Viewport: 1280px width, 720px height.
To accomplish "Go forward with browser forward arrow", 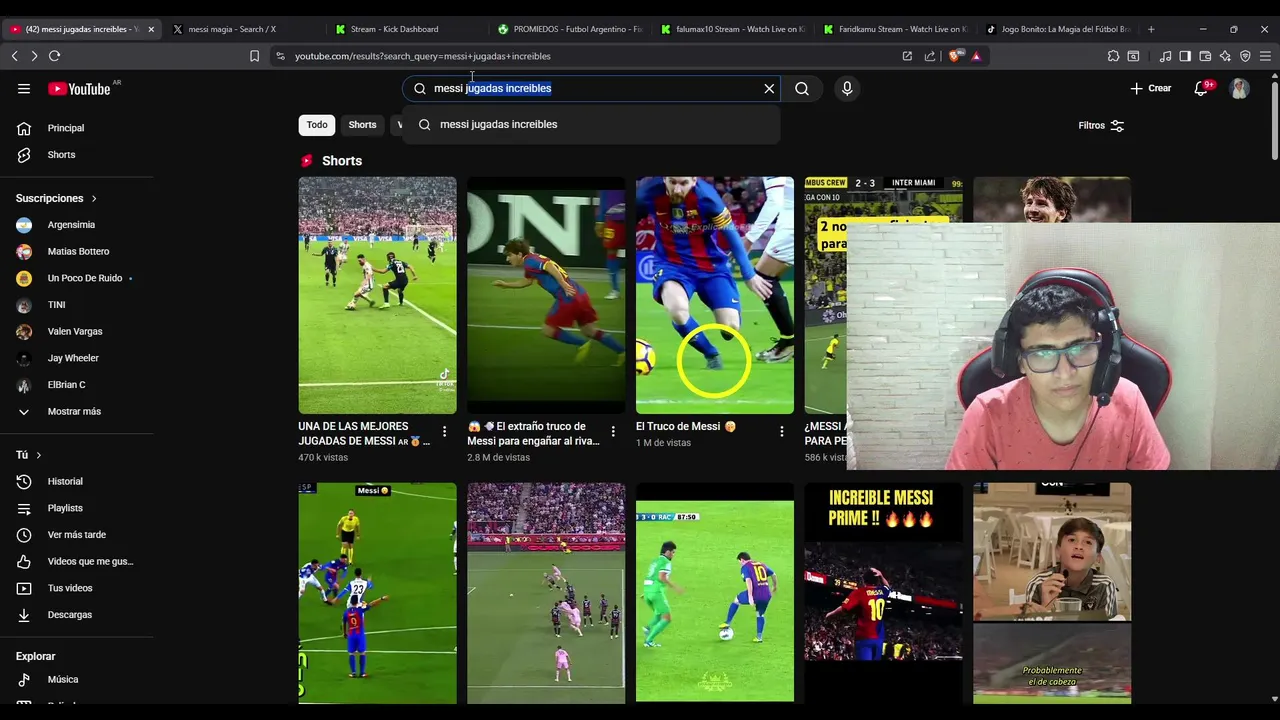I will point(34,56).
